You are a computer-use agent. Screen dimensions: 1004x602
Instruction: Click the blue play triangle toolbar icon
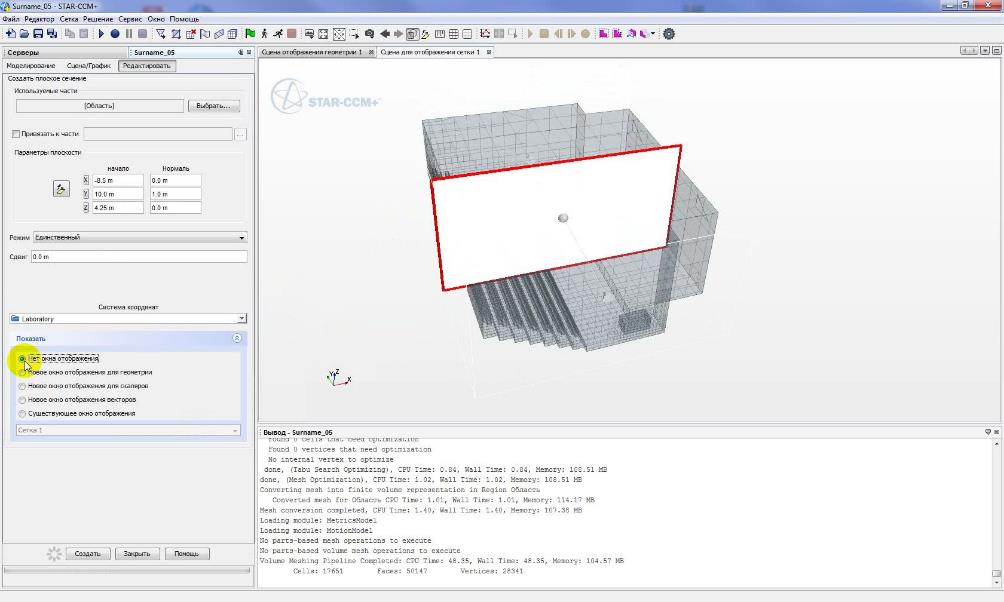(x=101, y=33)
